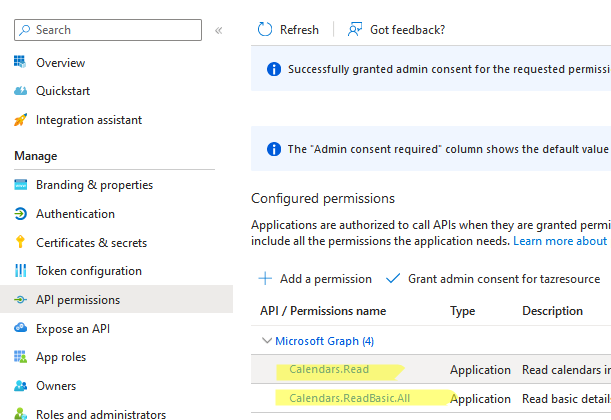Collapse the Microsoft Graph group chevron

267,341
